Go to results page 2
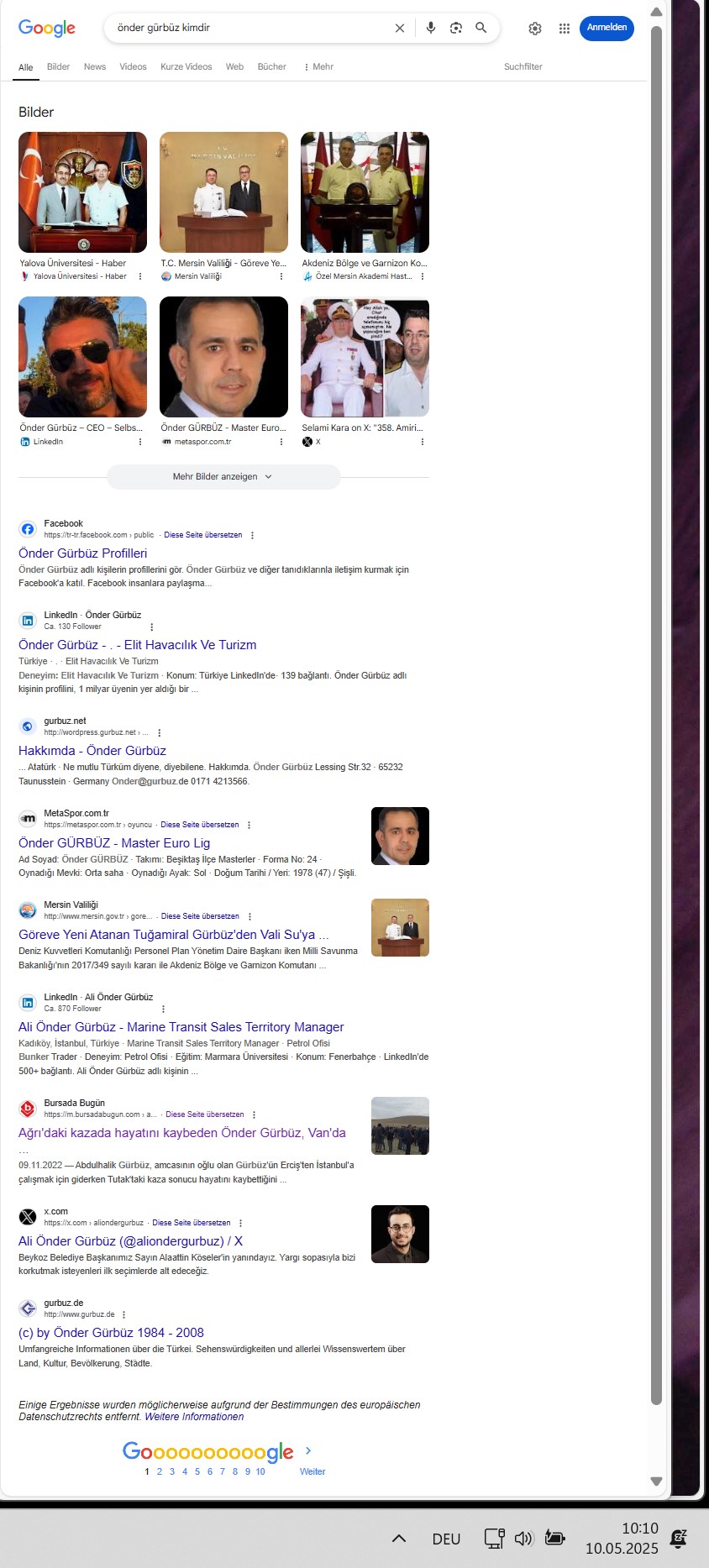The image size is (709, 1568). (160, 1471)
